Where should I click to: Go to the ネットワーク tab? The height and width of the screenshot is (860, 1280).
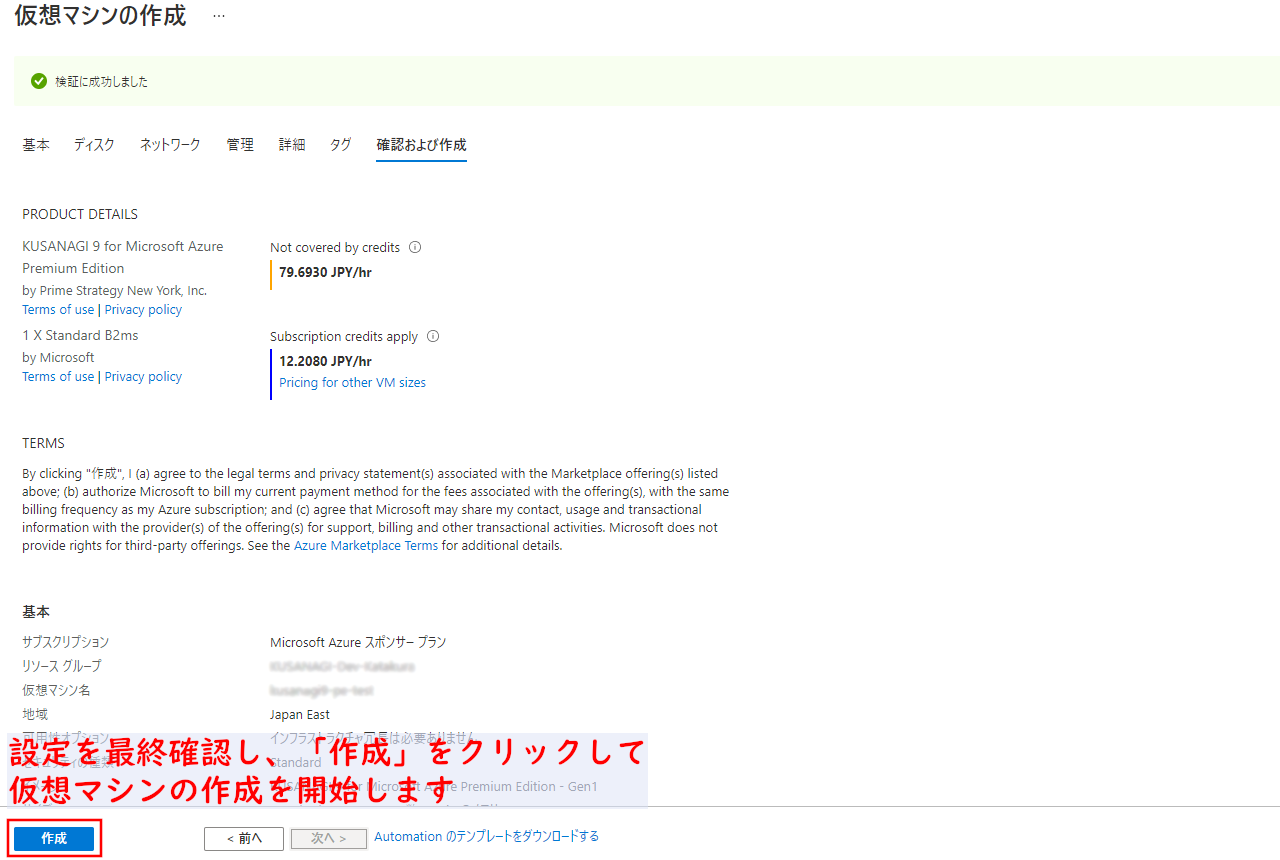pyautogui.click(x=170, y=145)
